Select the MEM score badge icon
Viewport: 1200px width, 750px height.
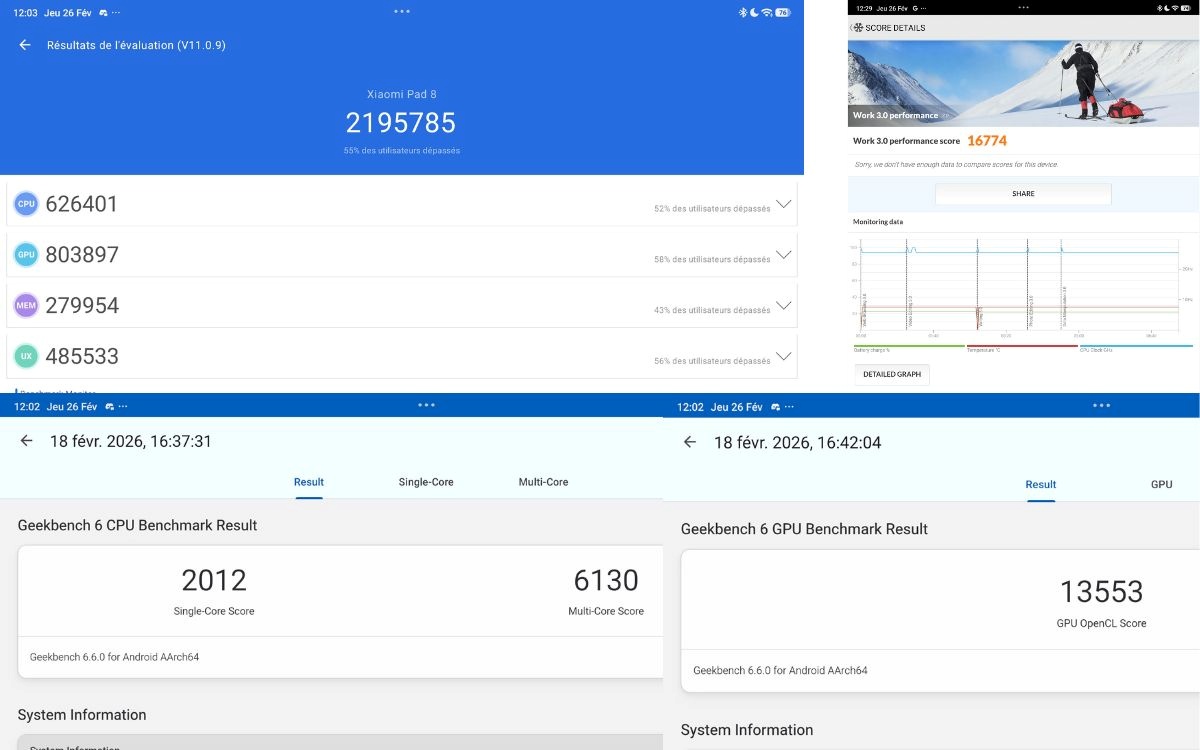[x=25, y=304]
